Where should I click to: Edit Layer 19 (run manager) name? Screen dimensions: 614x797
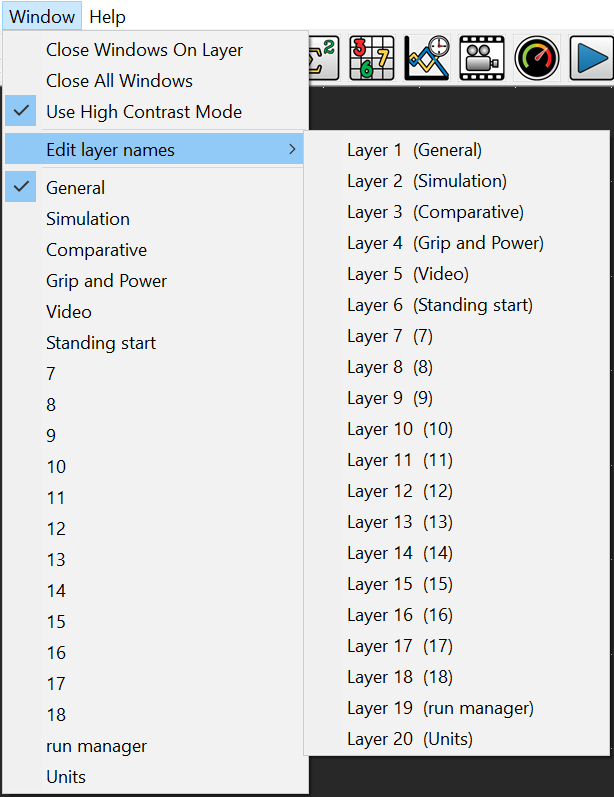pyautogui.click(x=440, y=708)
